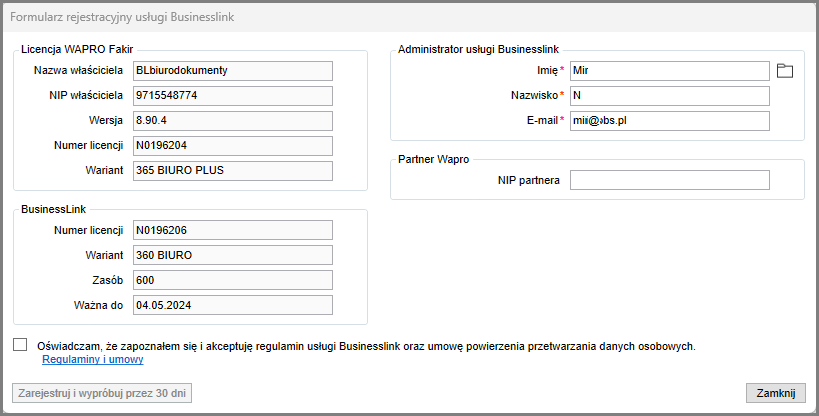
Task: Click the Oświadczam acceptance statement text
Action: [366, 346]
